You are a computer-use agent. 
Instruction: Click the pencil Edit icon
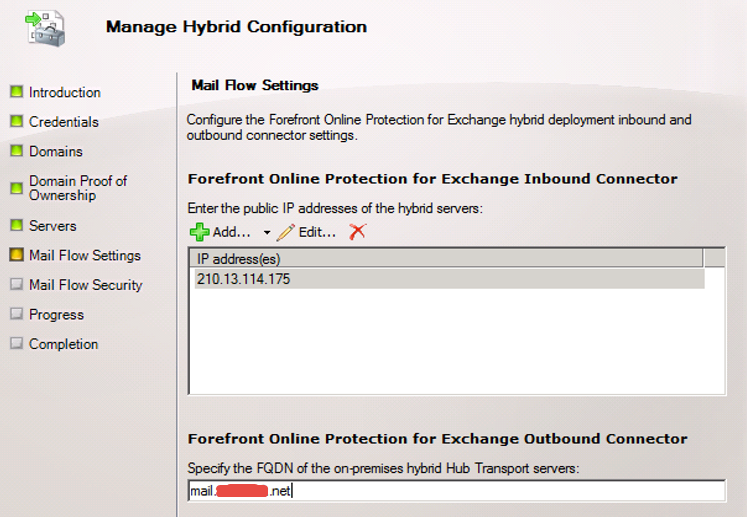(x=286, y=232)
